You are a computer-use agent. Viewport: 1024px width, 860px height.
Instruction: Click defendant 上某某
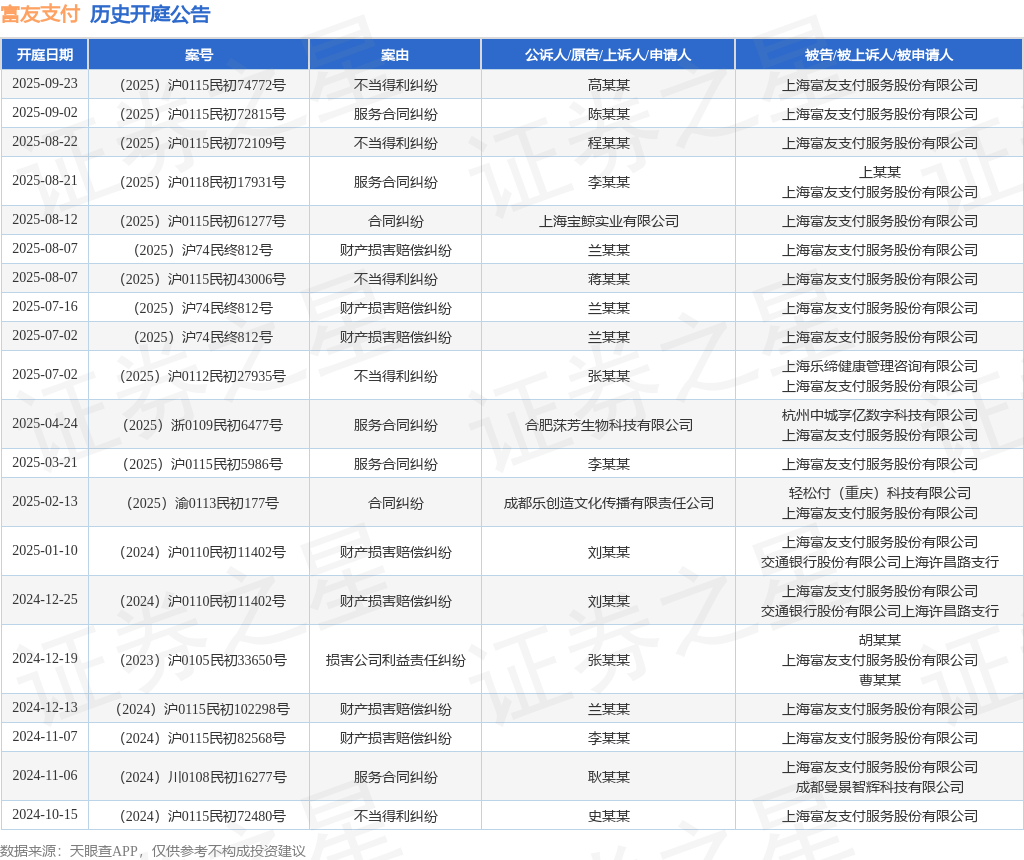(880, 172)
